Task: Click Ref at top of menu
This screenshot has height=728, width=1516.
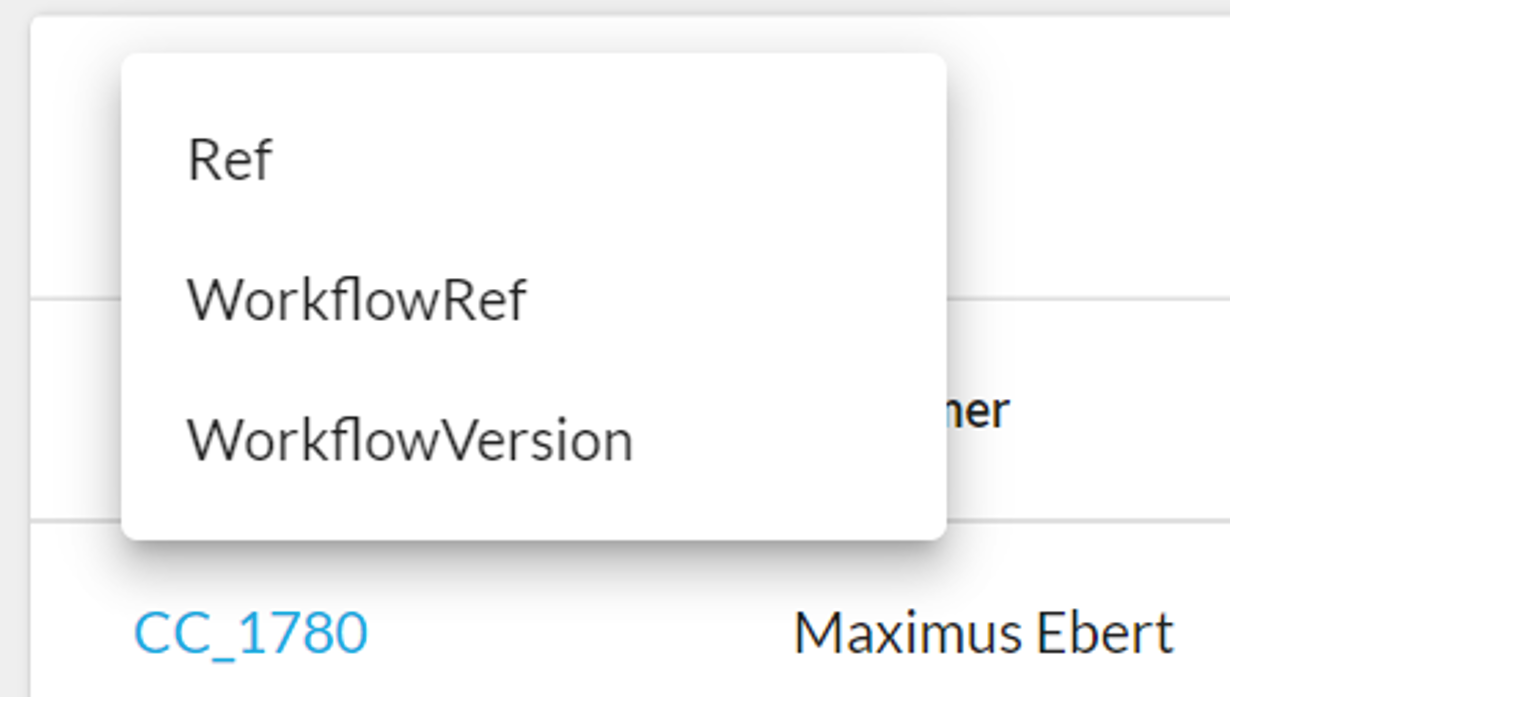Action: click(230, 159)
